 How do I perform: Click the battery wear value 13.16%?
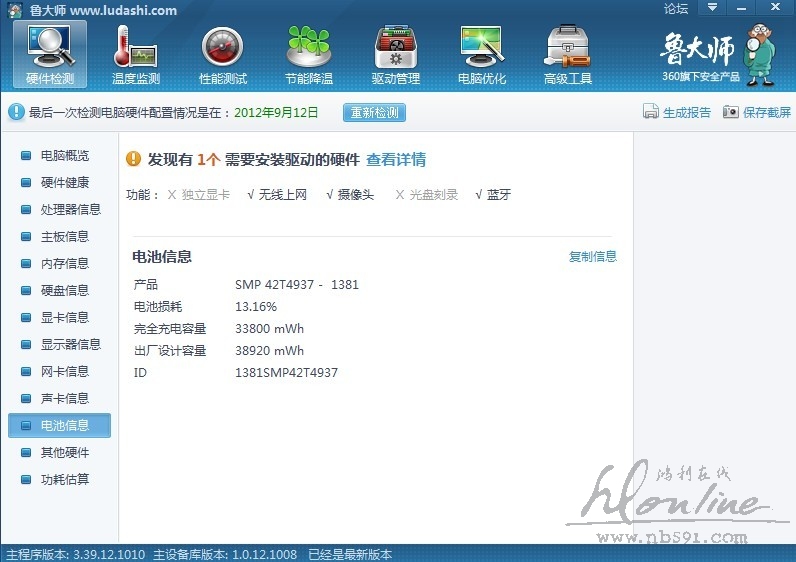tap(256, 307)
